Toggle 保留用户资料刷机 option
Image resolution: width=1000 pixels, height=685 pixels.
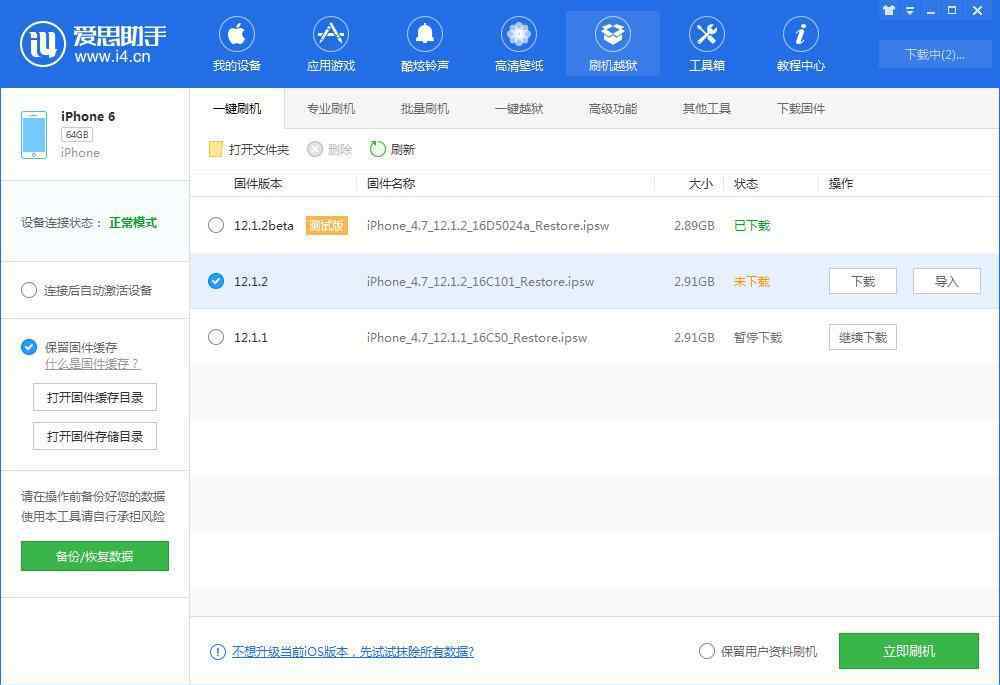(707, 651)
